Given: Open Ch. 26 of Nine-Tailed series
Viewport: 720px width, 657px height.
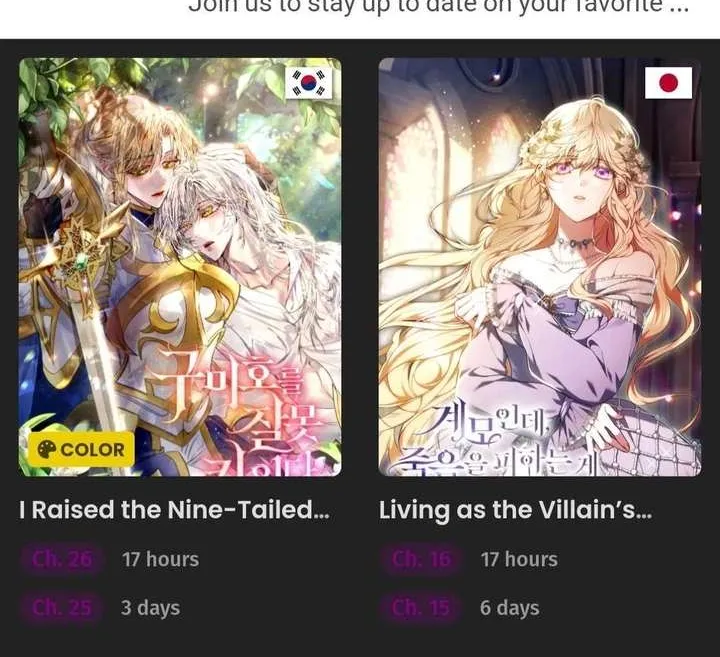Looking at the screenshot, I should tap(62, 559).
